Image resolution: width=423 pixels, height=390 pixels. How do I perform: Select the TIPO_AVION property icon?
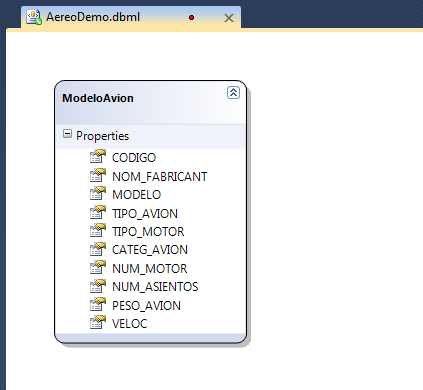[x=98, y=212]
